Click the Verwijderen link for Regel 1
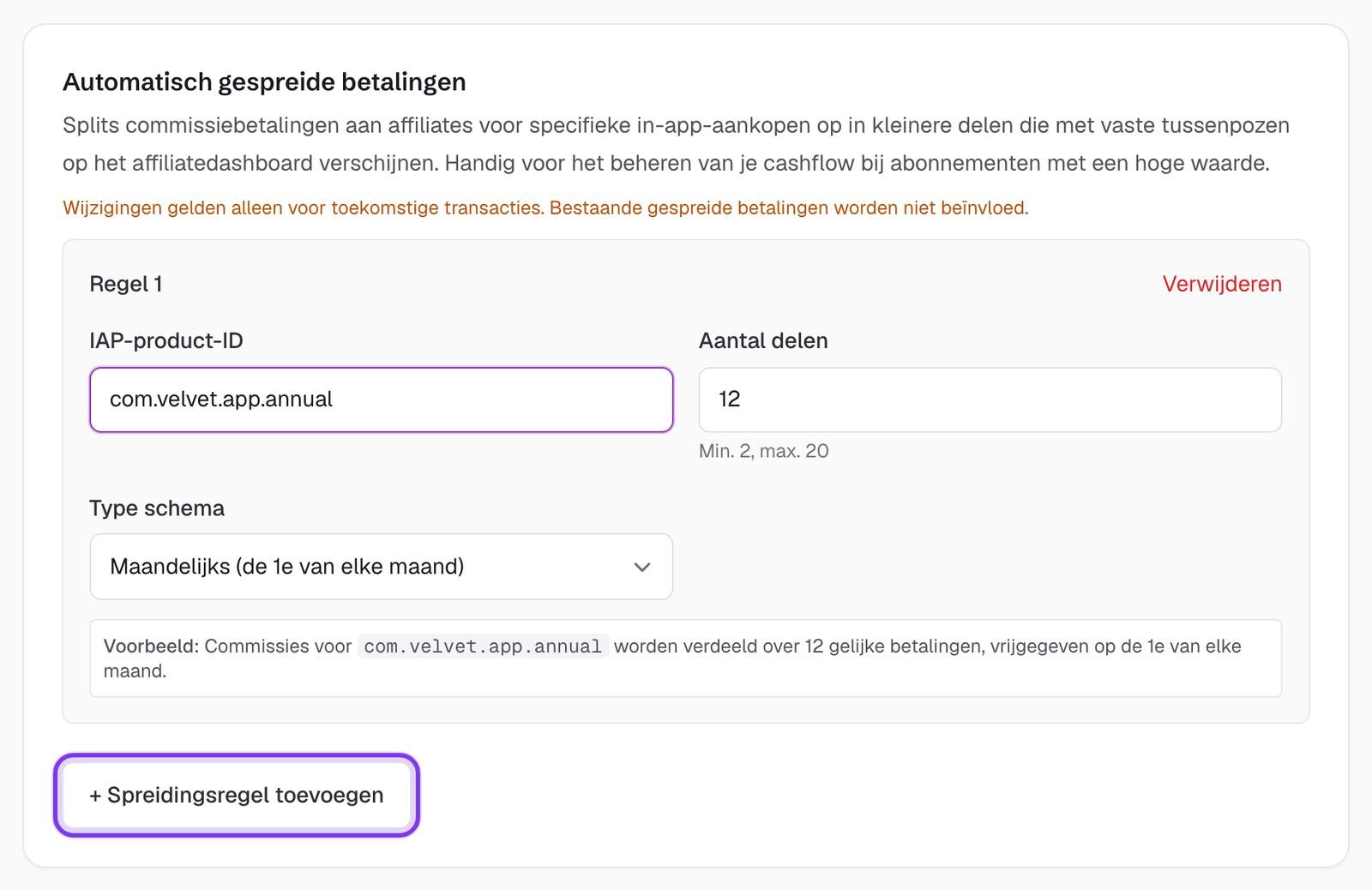 pyautogui.click(x=1222, y=284)
